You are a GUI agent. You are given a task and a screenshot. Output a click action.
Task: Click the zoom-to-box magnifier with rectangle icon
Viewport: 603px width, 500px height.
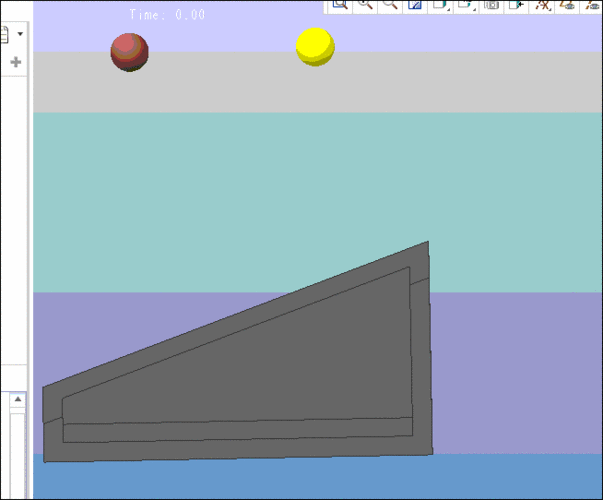point(339,5)
